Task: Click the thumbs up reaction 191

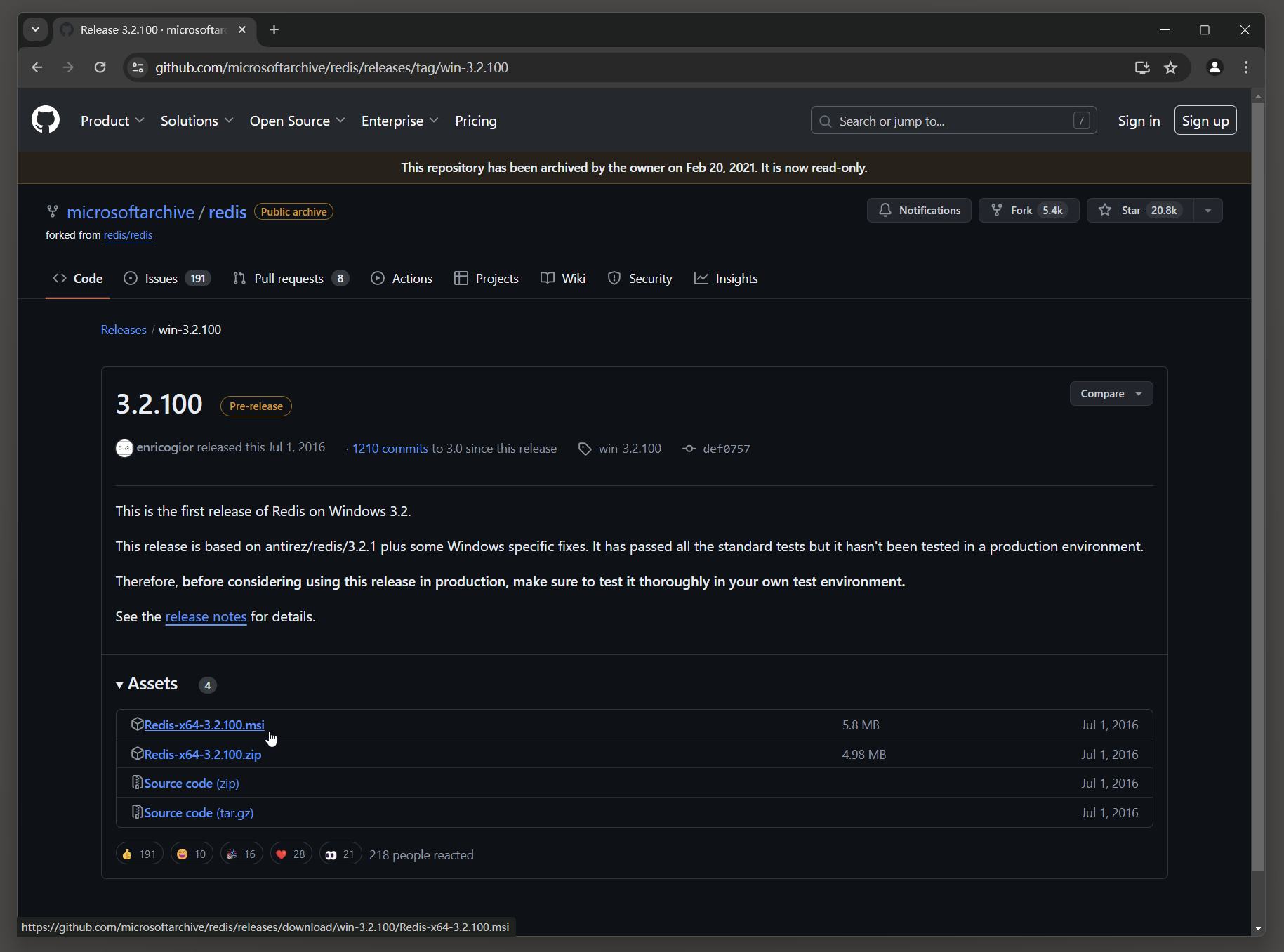Action: tap(139, 854)
